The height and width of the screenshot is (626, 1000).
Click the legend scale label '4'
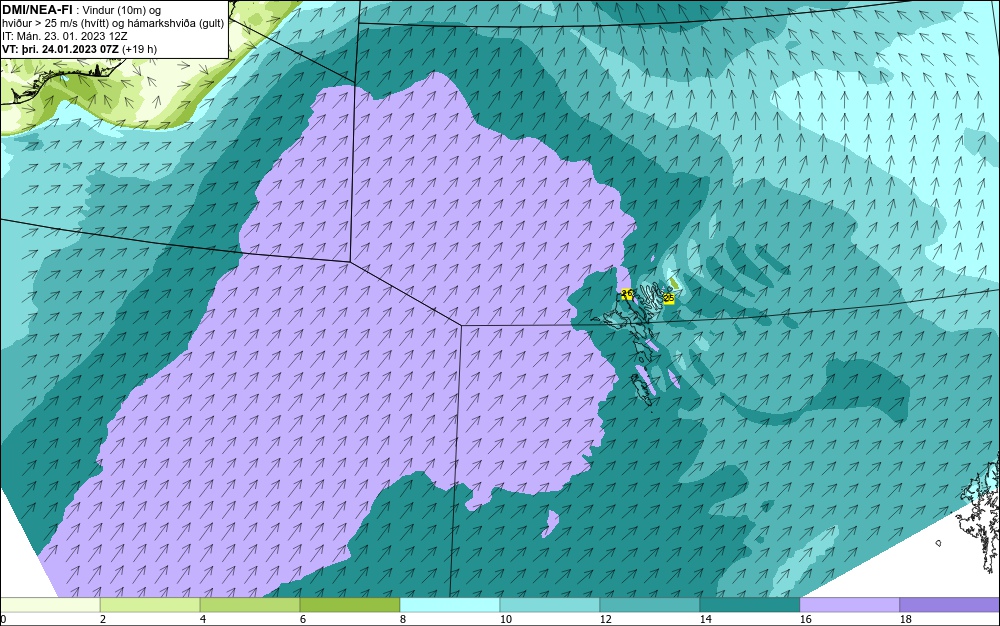203,619
